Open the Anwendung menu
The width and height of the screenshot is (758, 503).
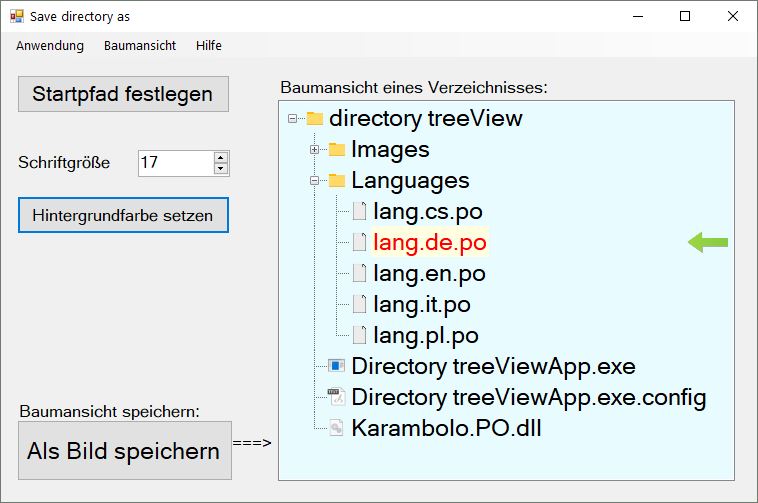(x=50, y=46)
